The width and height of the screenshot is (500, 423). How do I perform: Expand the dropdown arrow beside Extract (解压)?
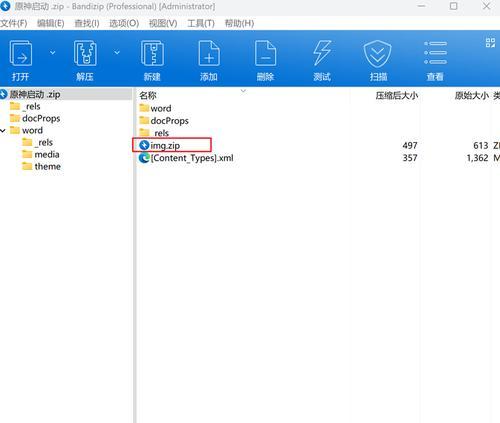(x=117, y=52)
